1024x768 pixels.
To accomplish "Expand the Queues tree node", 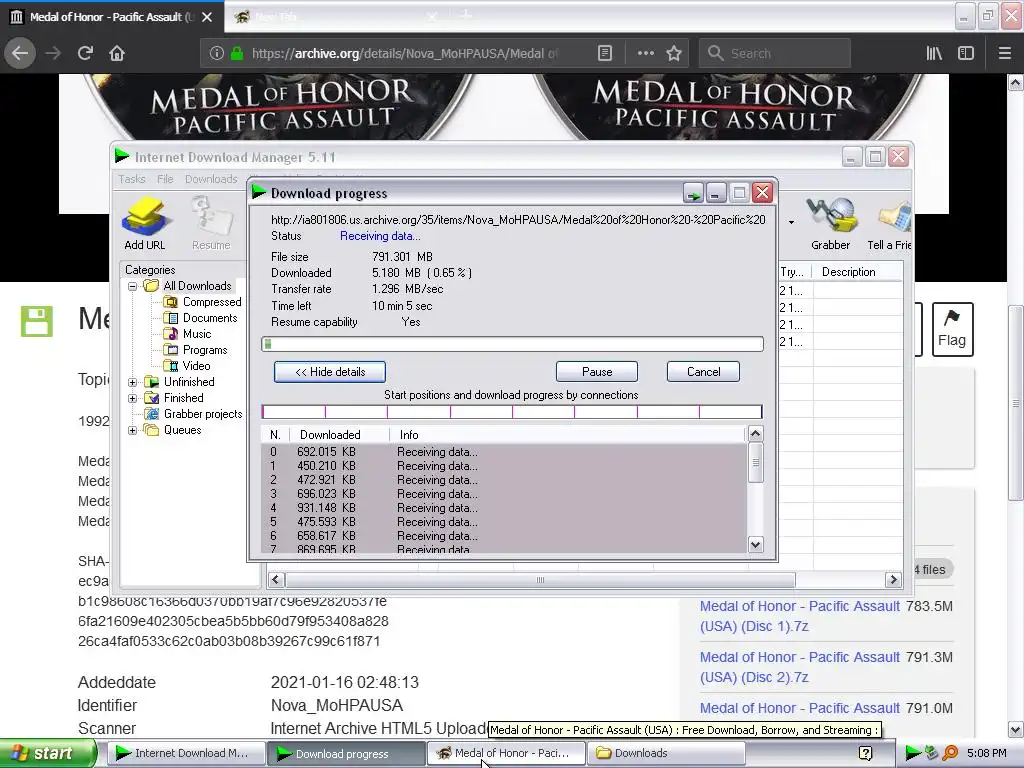I will click(x=133, y=430).
